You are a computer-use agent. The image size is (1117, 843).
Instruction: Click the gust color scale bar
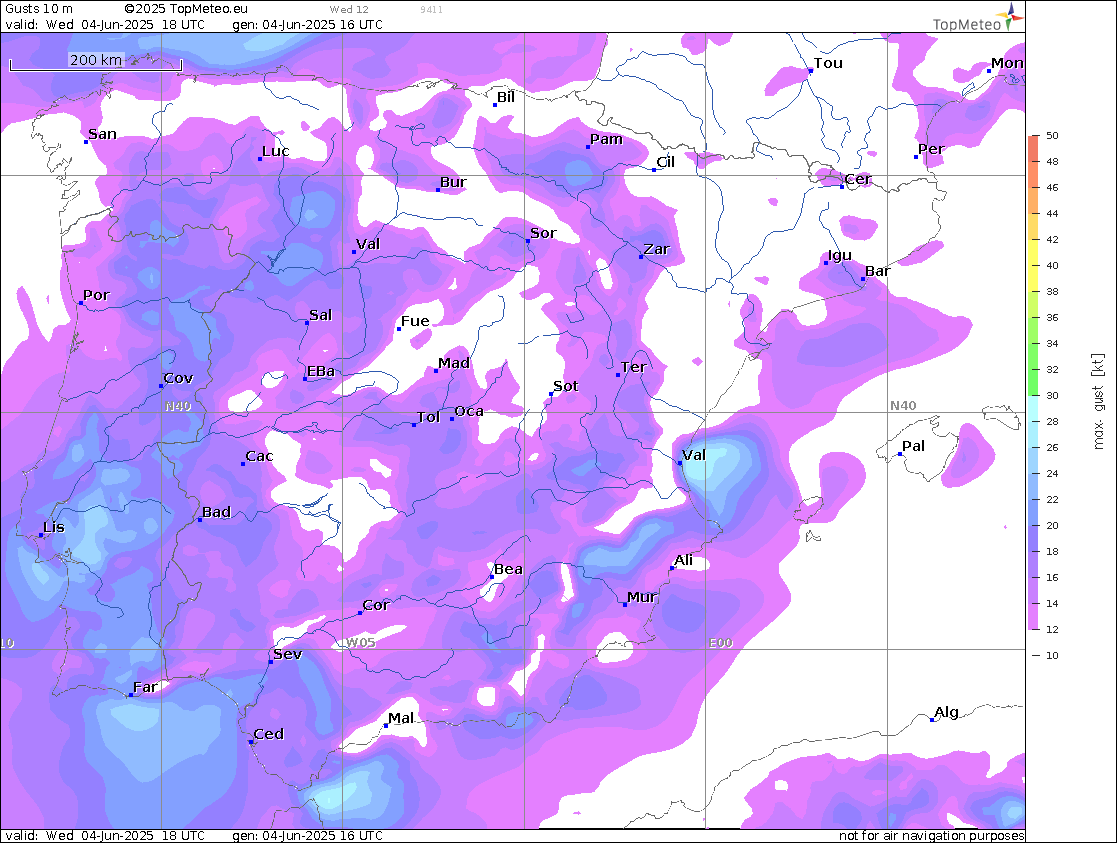tap(1033, 383)
